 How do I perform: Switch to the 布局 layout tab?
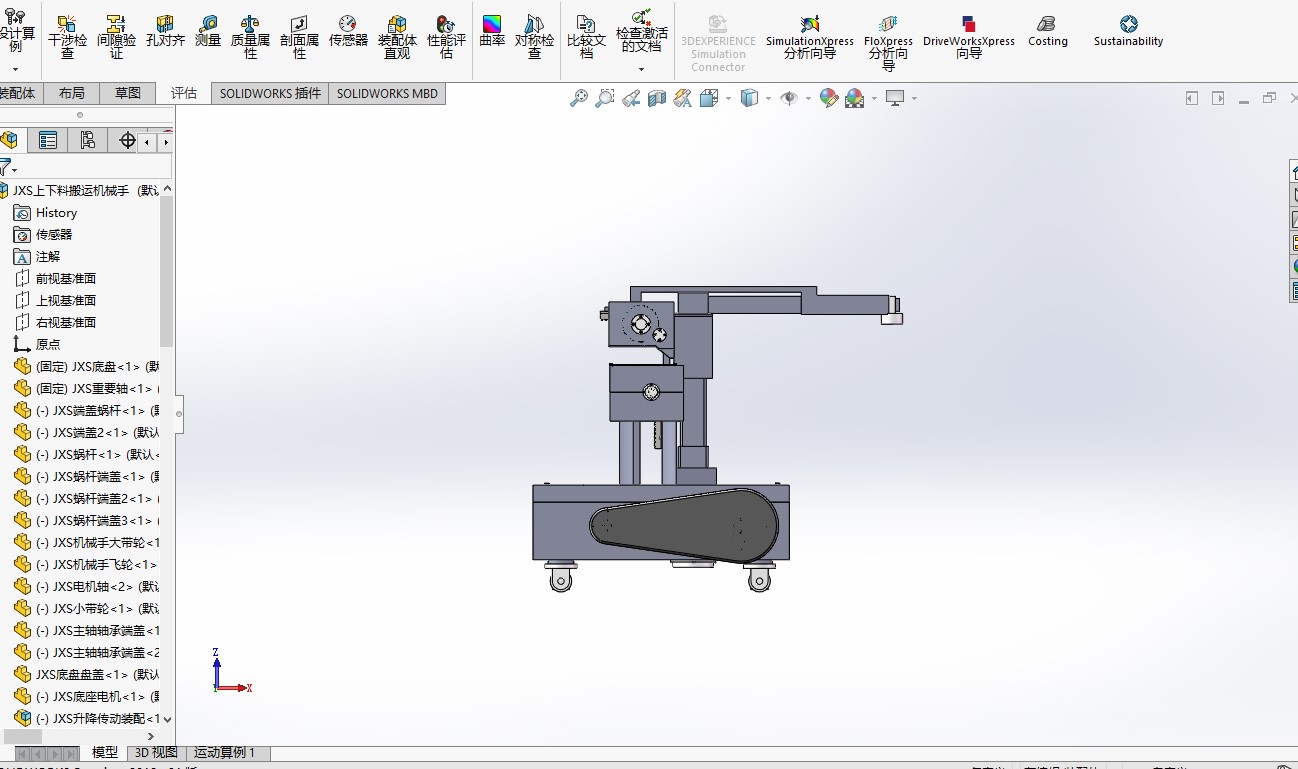[72, 93]
